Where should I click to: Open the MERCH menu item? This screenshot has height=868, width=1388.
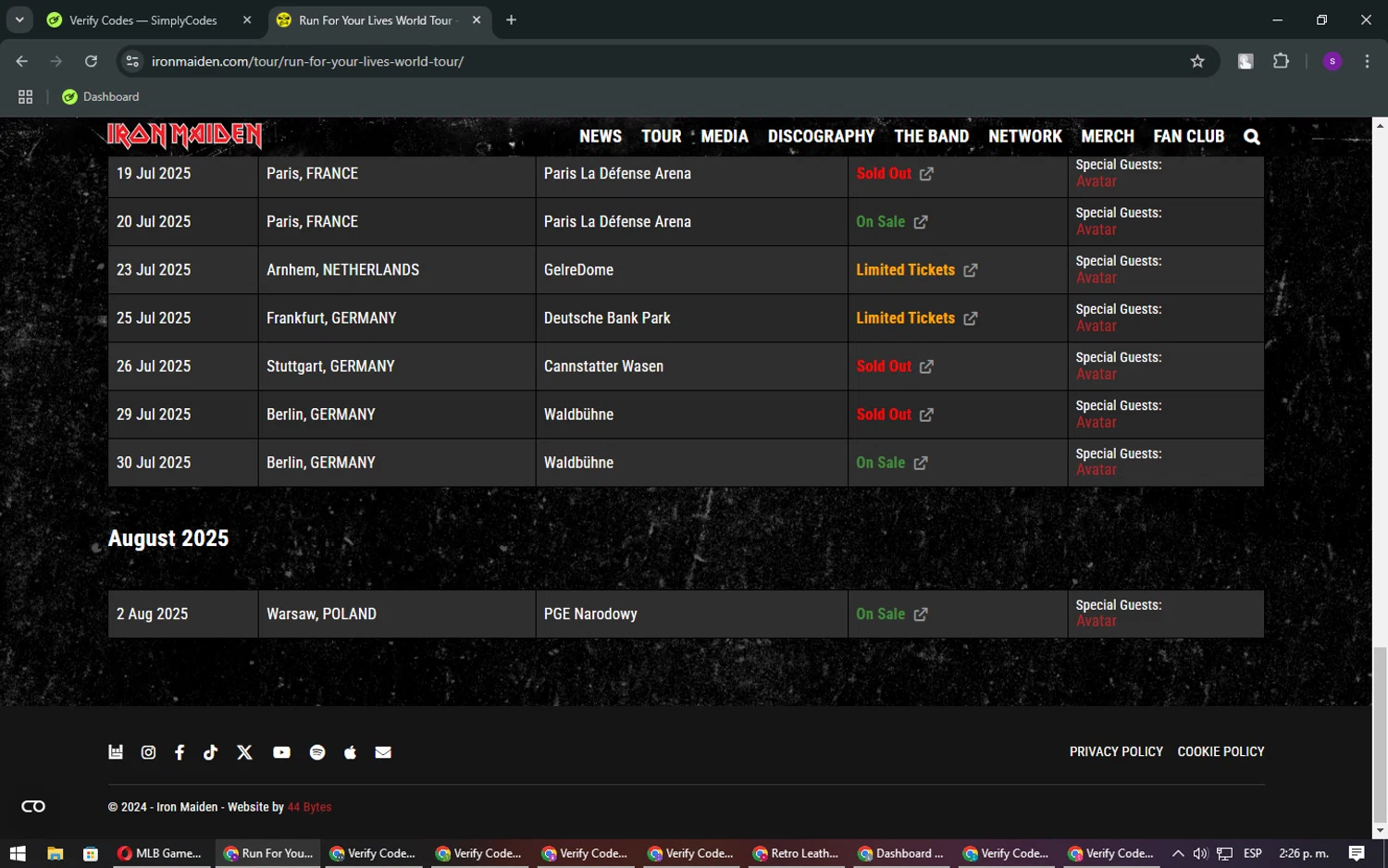(1108, 136)
